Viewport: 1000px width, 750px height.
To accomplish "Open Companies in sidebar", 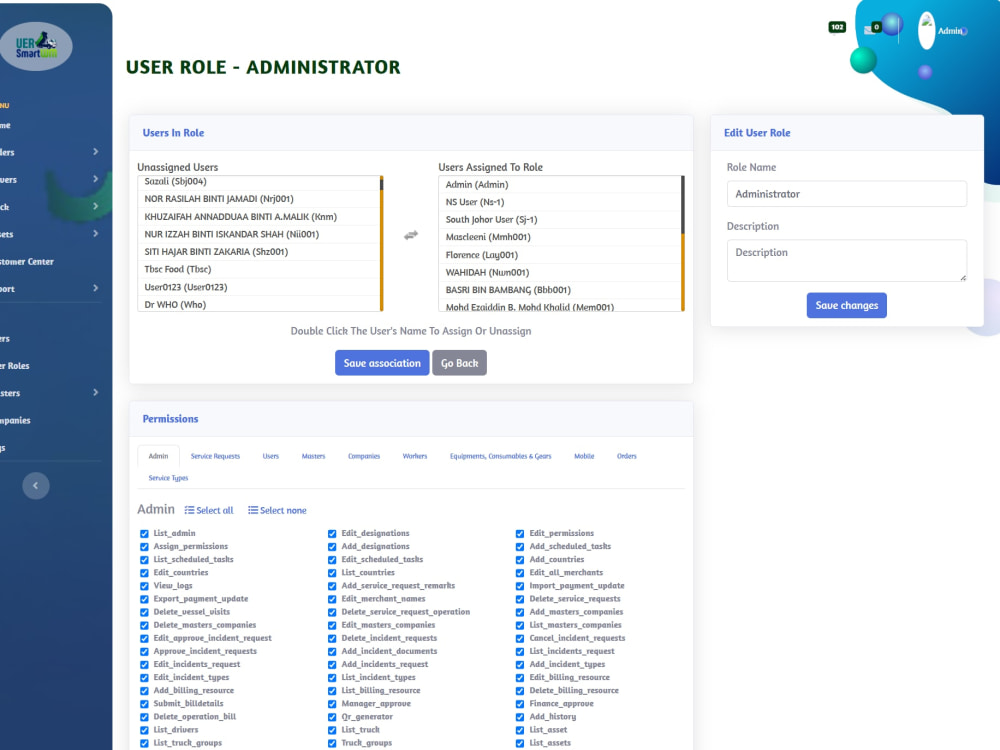I will tap(15, 420).
